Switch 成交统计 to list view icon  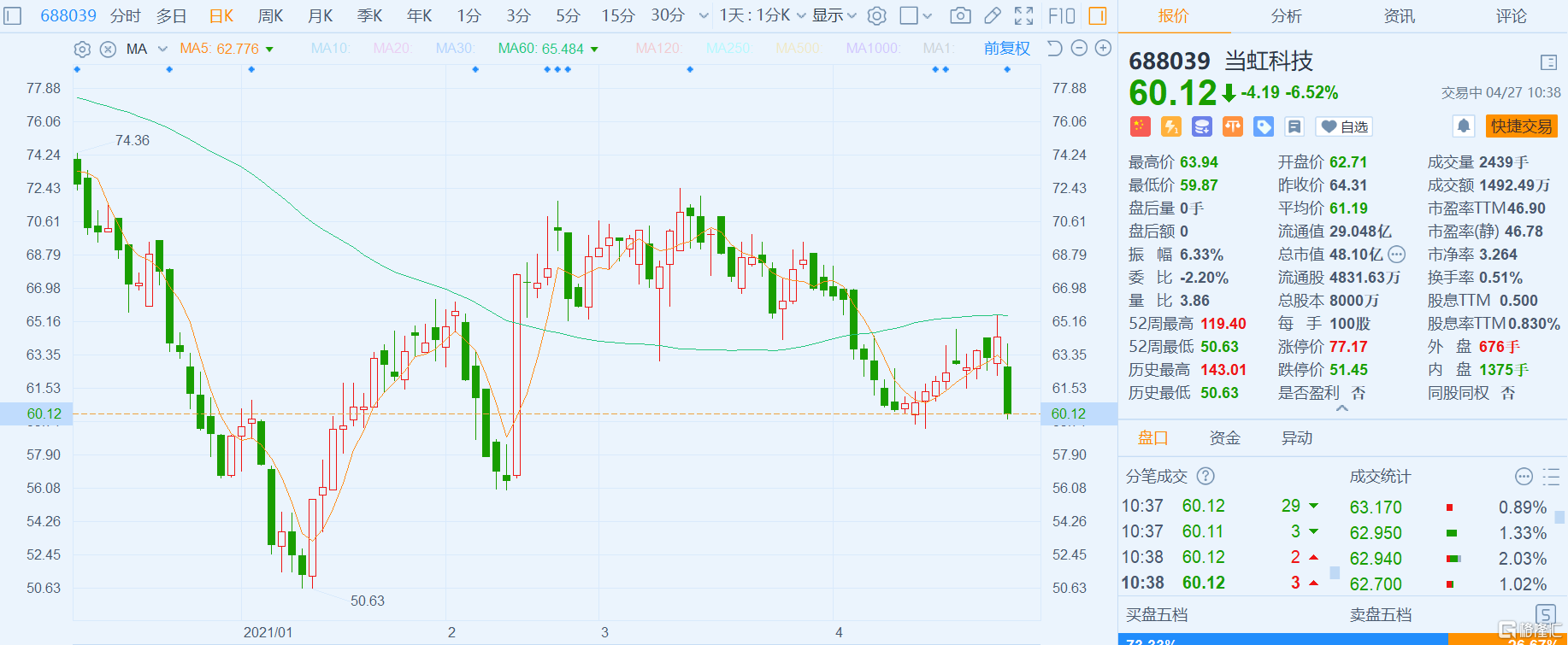[1551, 476]
